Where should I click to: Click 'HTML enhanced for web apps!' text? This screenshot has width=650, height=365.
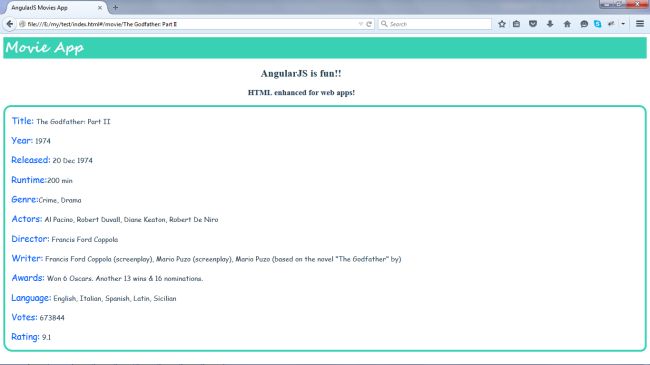pos(301,92)
